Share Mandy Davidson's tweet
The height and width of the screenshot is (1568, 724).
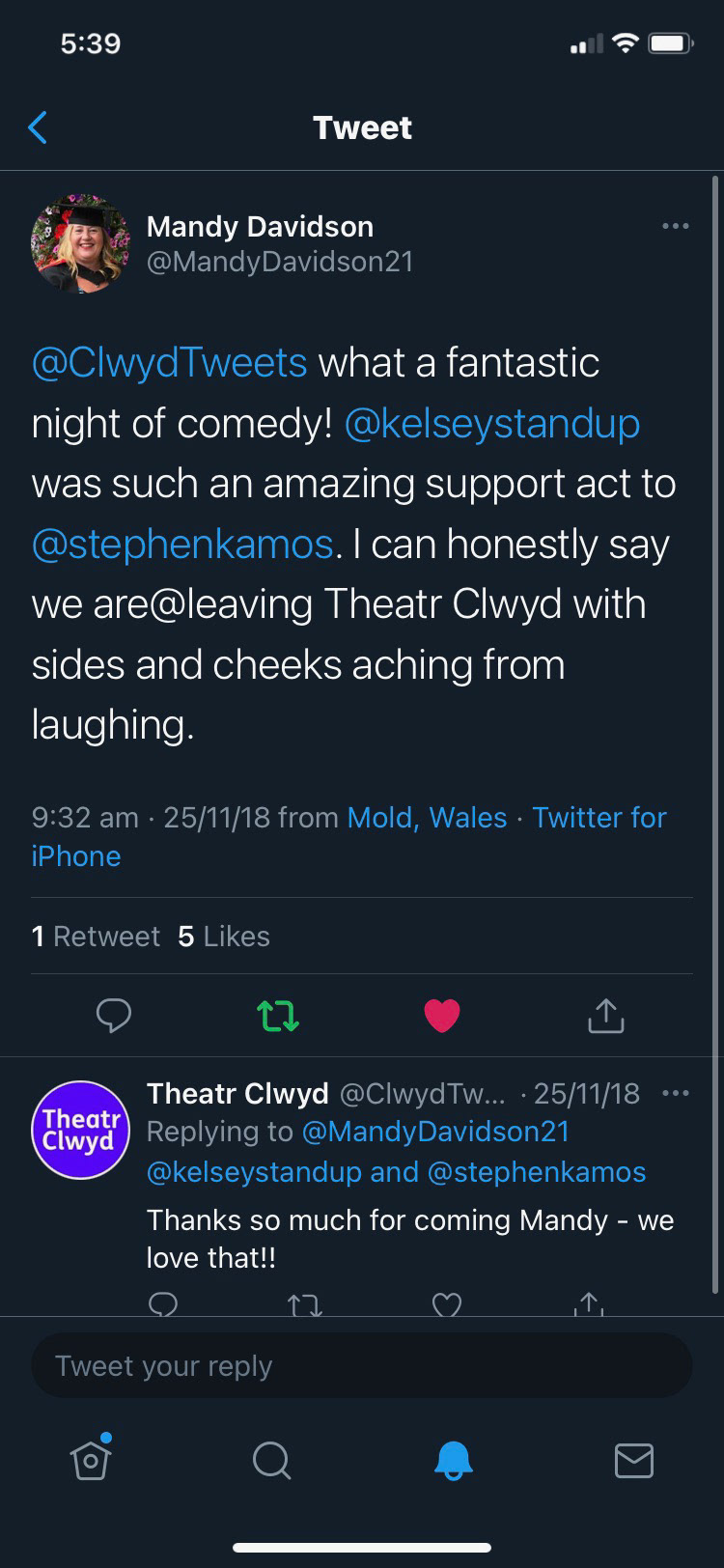[x=605, y=1015]
